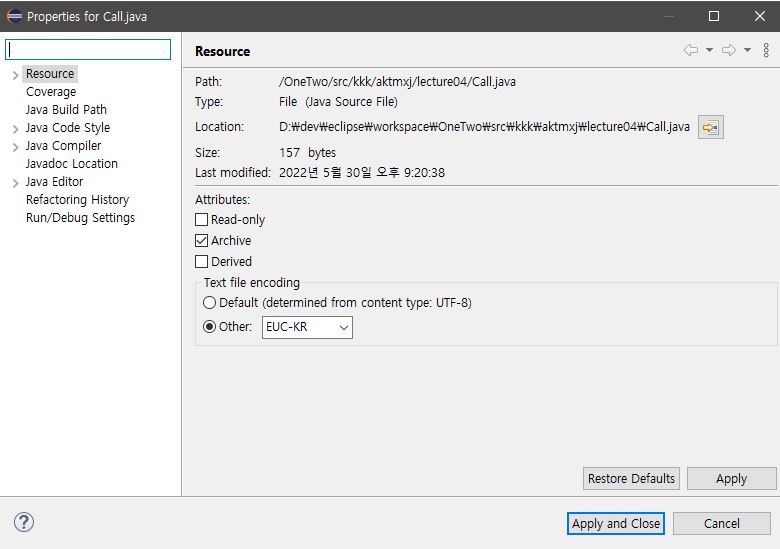Screen dimensions: 780x549
Task: Close the Properties for Call.java dialog
Action: (760, 16)
